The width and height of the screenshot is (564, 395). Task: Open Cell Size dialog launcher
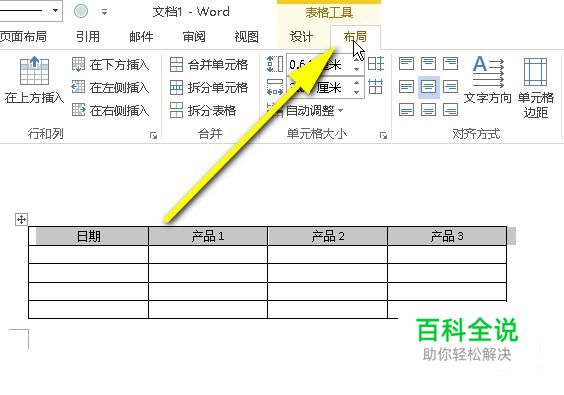(383, 135)
